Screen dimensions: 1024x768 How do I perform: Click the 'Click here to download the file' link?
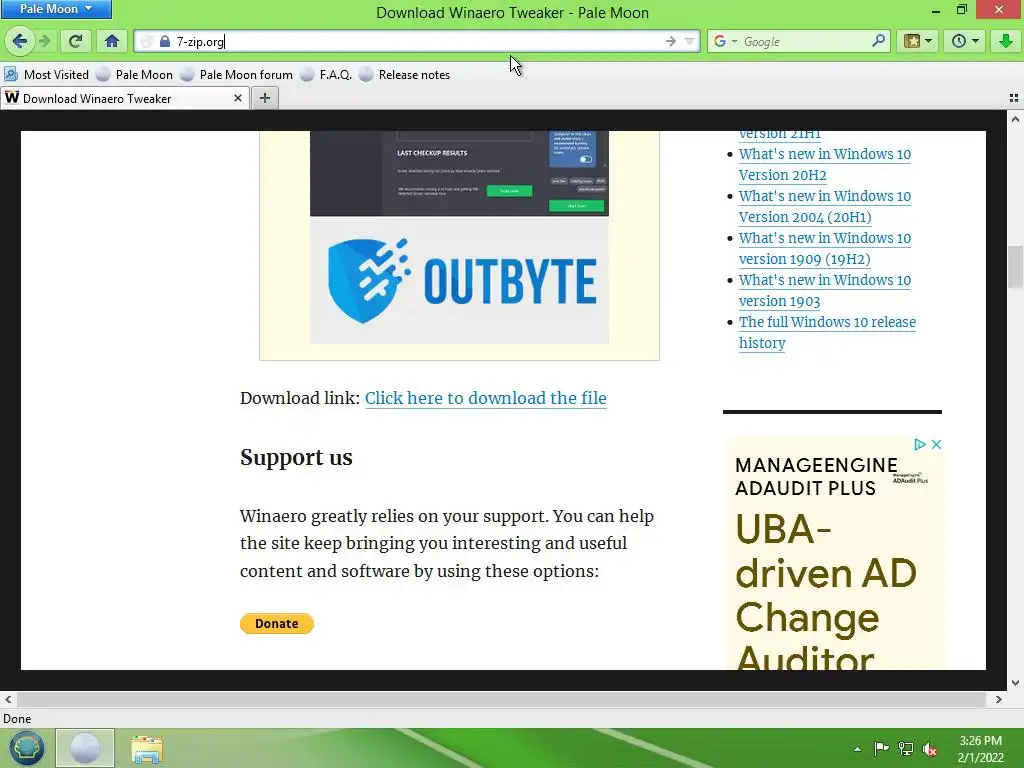[x=485, y=398]
